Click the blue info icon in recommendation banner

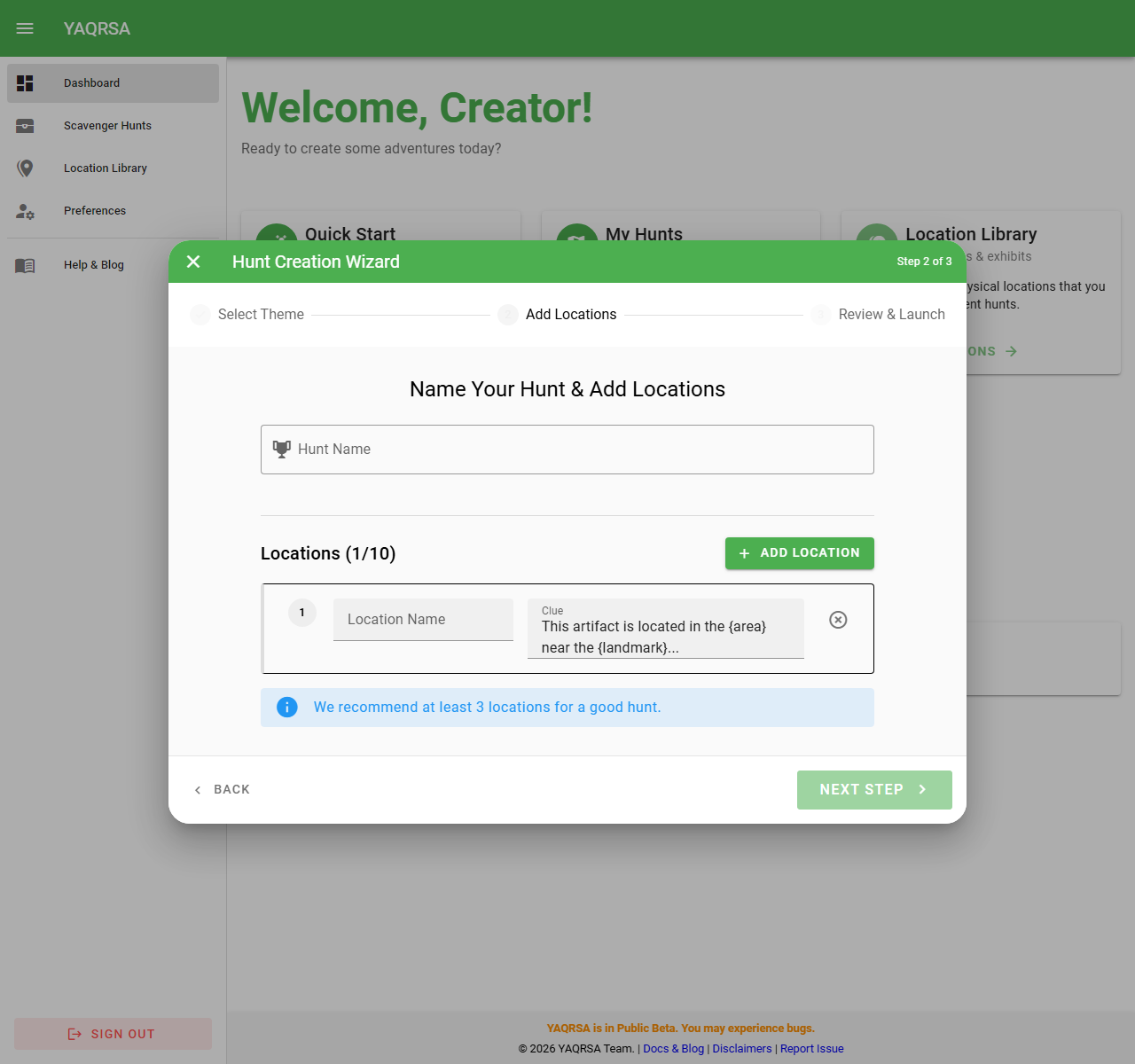coord(287,708)
